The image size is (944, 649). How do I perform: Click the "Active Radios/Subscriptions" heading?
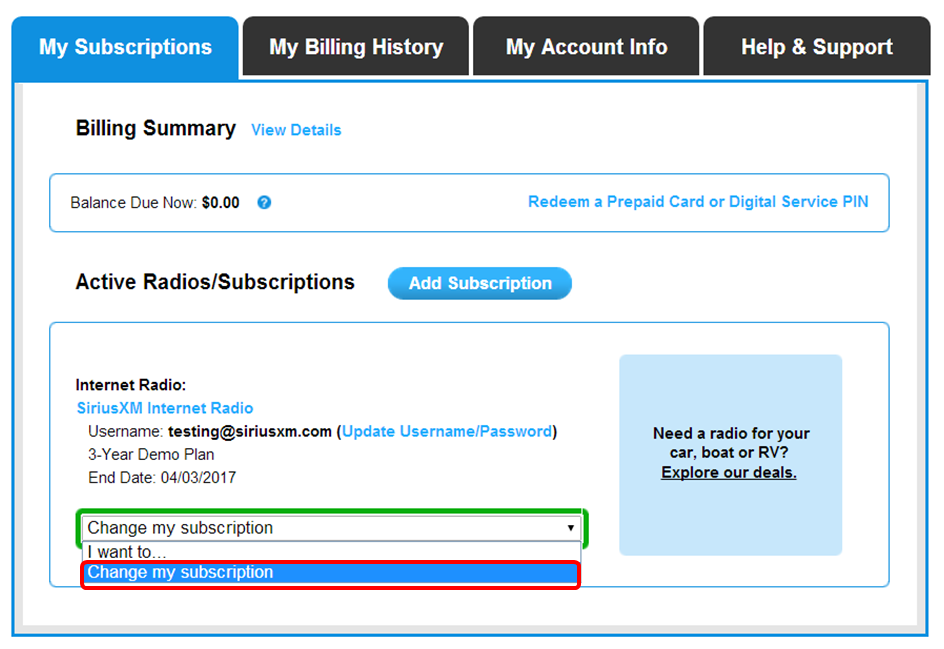(x=215, y=282)
